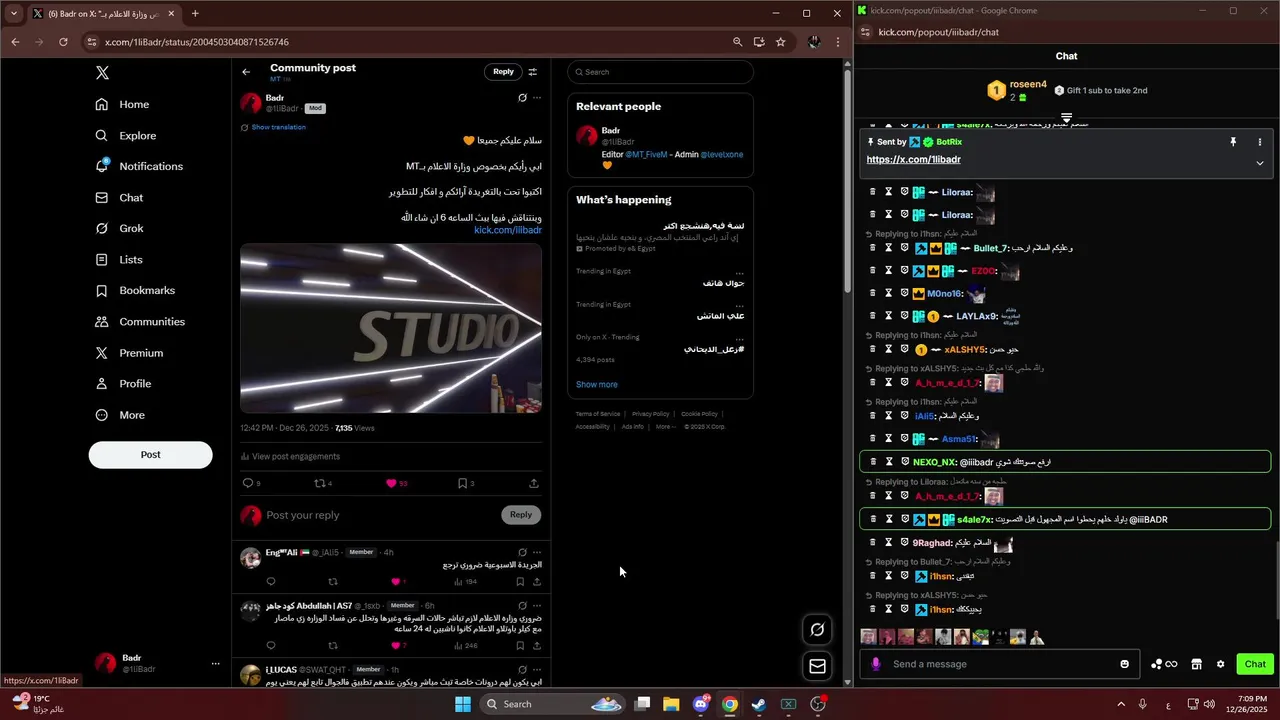Open Grok in X sidebar
Image resolution: width=1280 pixels, height=720 pixels.
point(119,229)
